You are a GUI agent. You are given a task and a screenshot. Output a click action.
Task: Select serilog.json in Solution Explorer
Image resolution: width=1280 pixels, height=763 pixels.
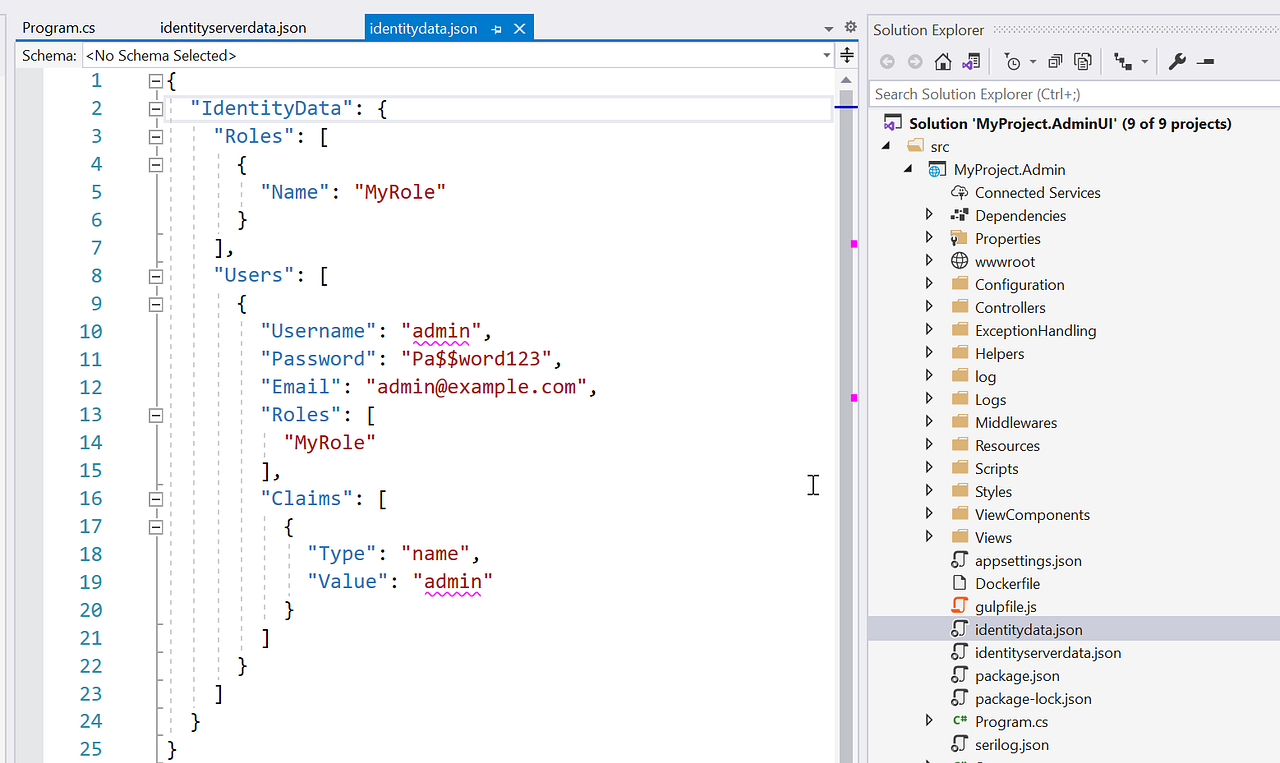coord(1012,744)
